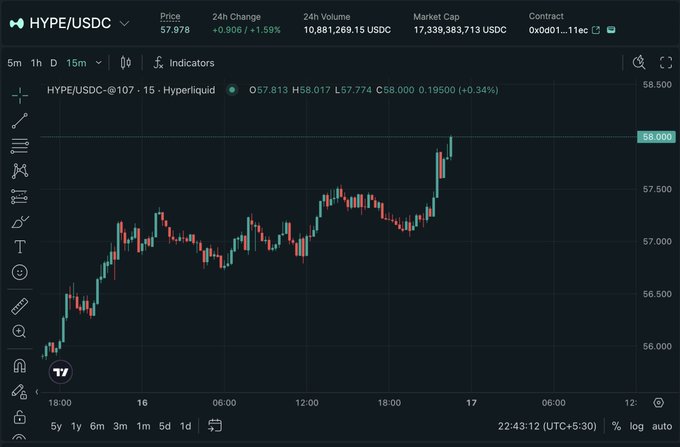This screenshot has height=447, width=680.
Task: Click the 57.500 price axis label
Action: (x=657, y=189)
